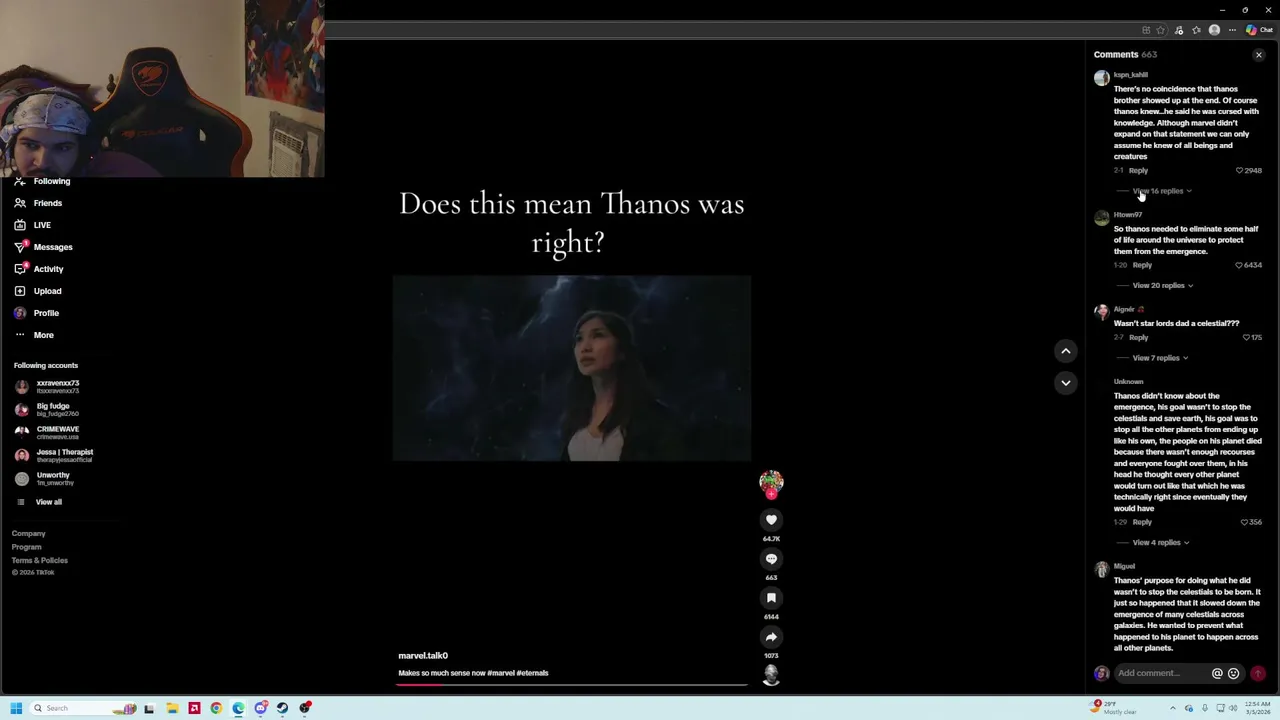This screenshot has width=1280, height=720.
Task: Open the creator avatar above the like button
Action: [771, 483]
